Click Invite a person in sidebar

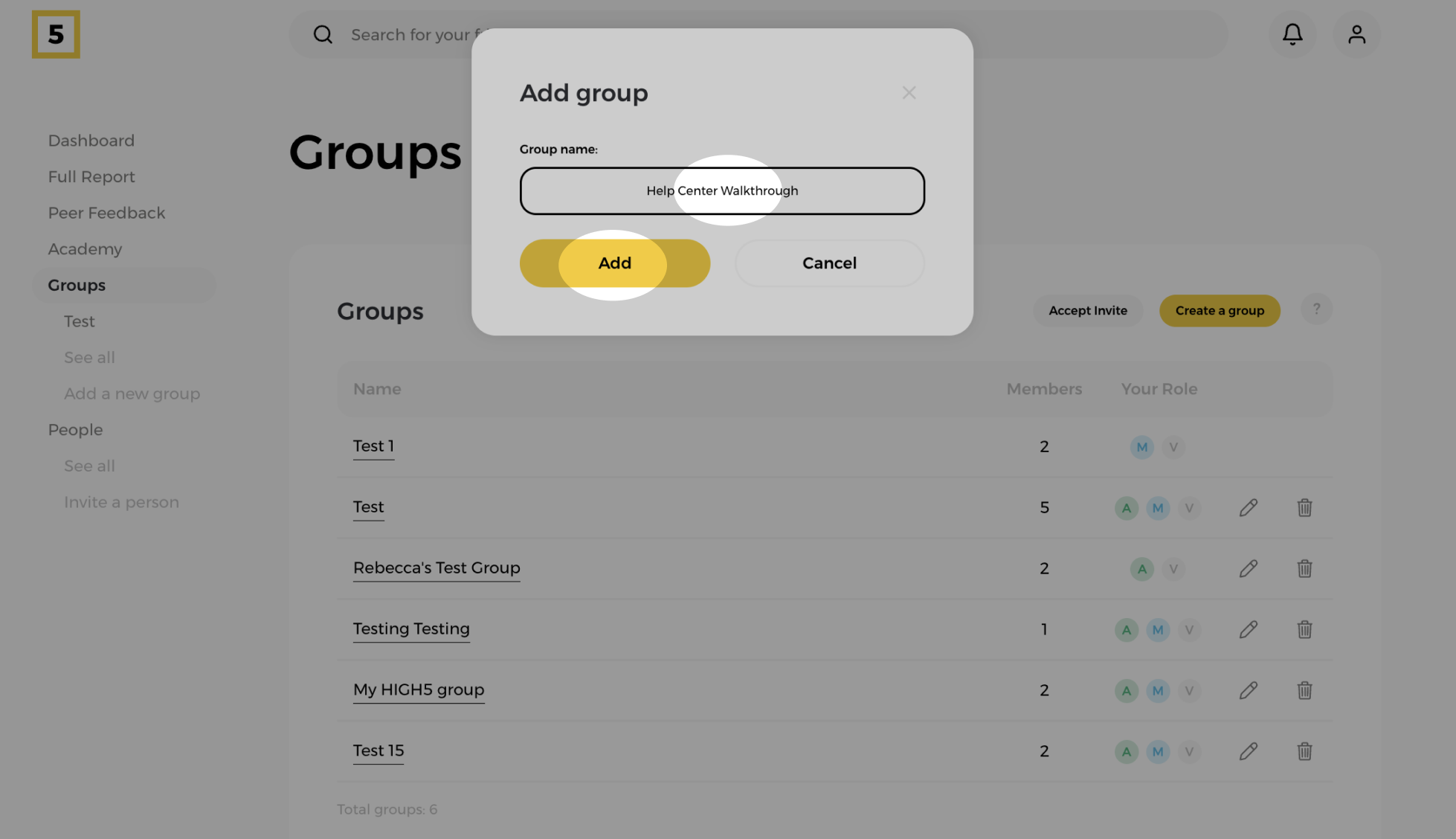pyautogui.click(x=121, y=502)
